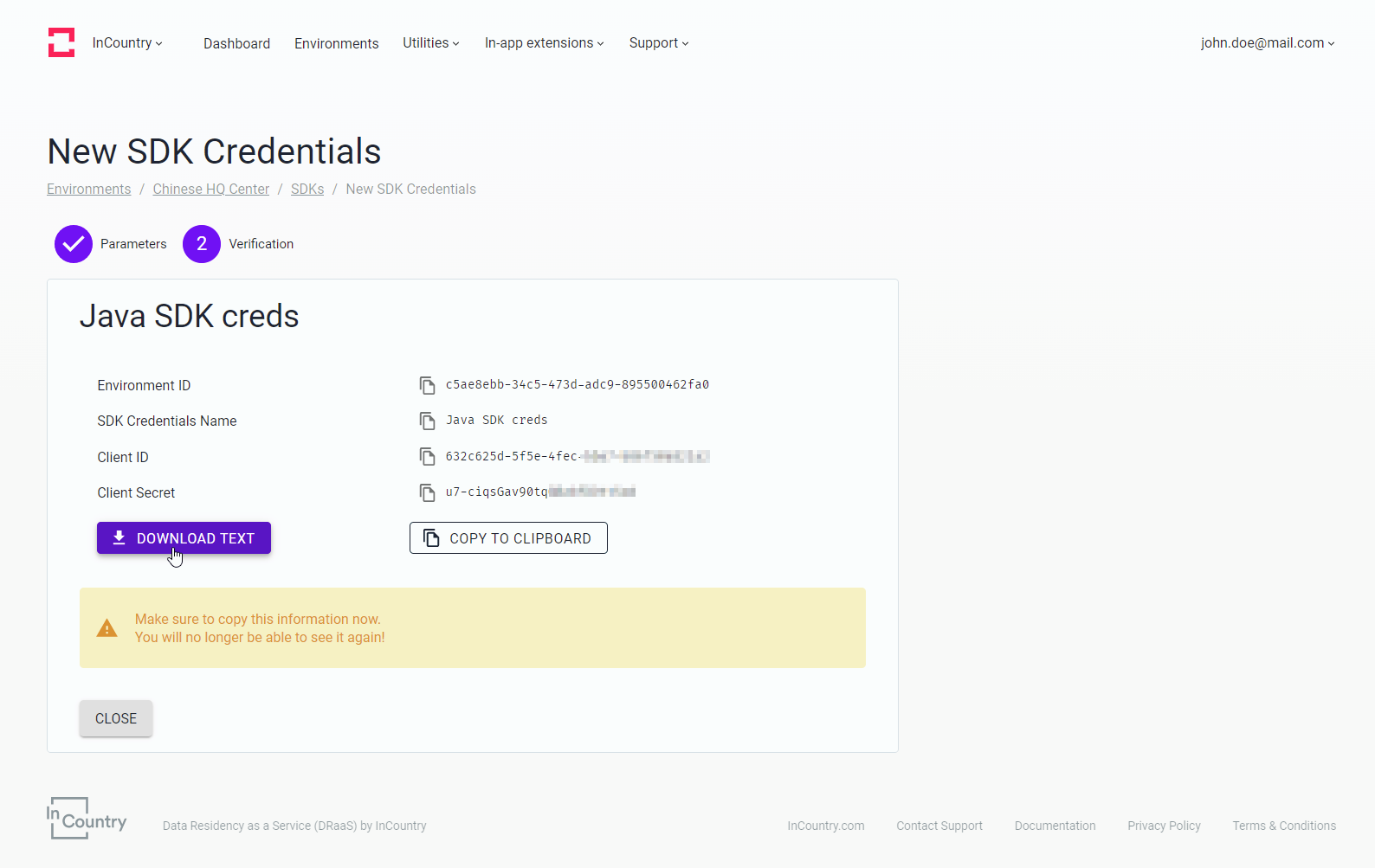Copy the SDK Credentials Name value

tap(427, 421)
